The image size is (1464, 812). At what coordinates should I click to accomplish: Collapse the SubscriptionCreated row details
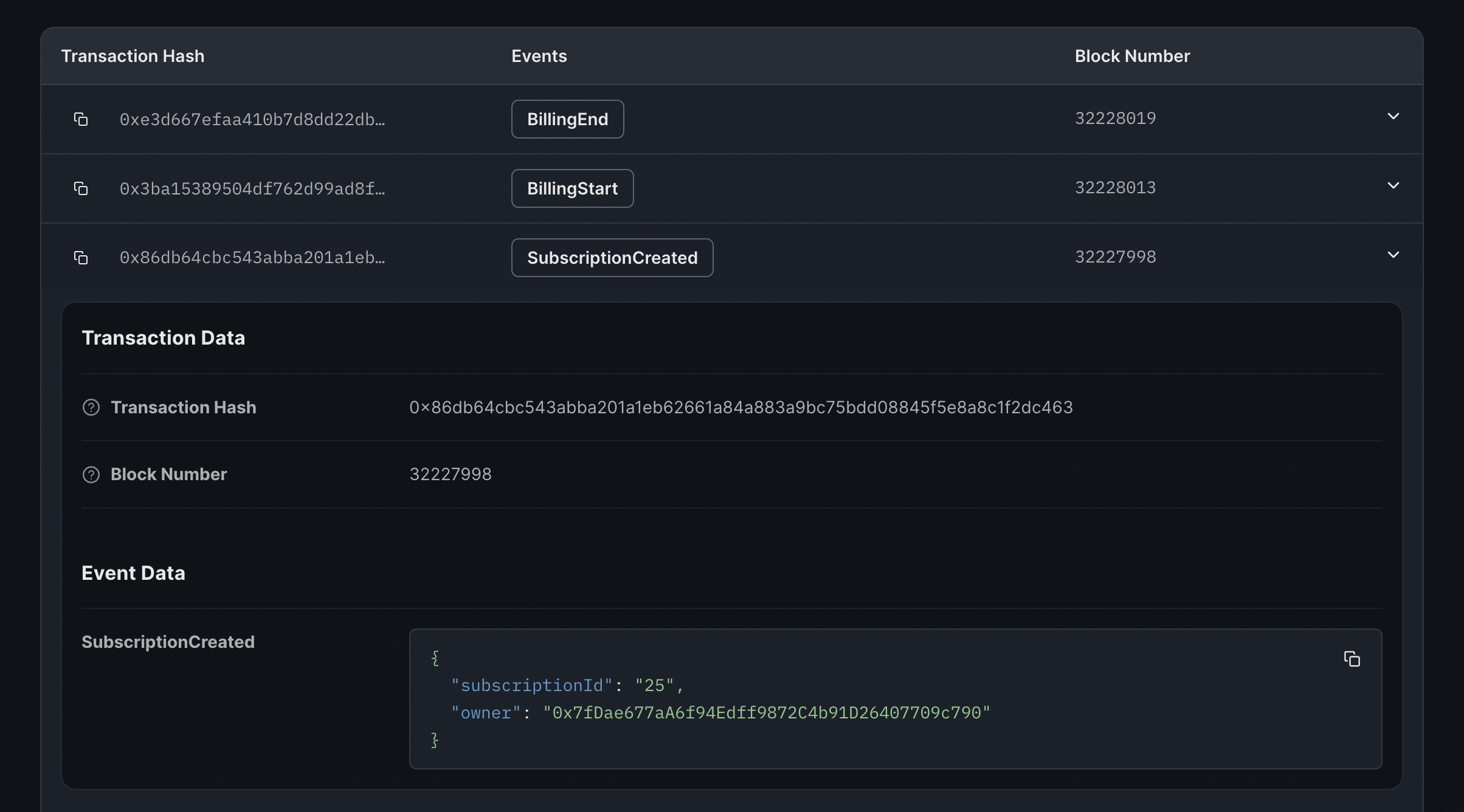click(x=1394, y=255)
